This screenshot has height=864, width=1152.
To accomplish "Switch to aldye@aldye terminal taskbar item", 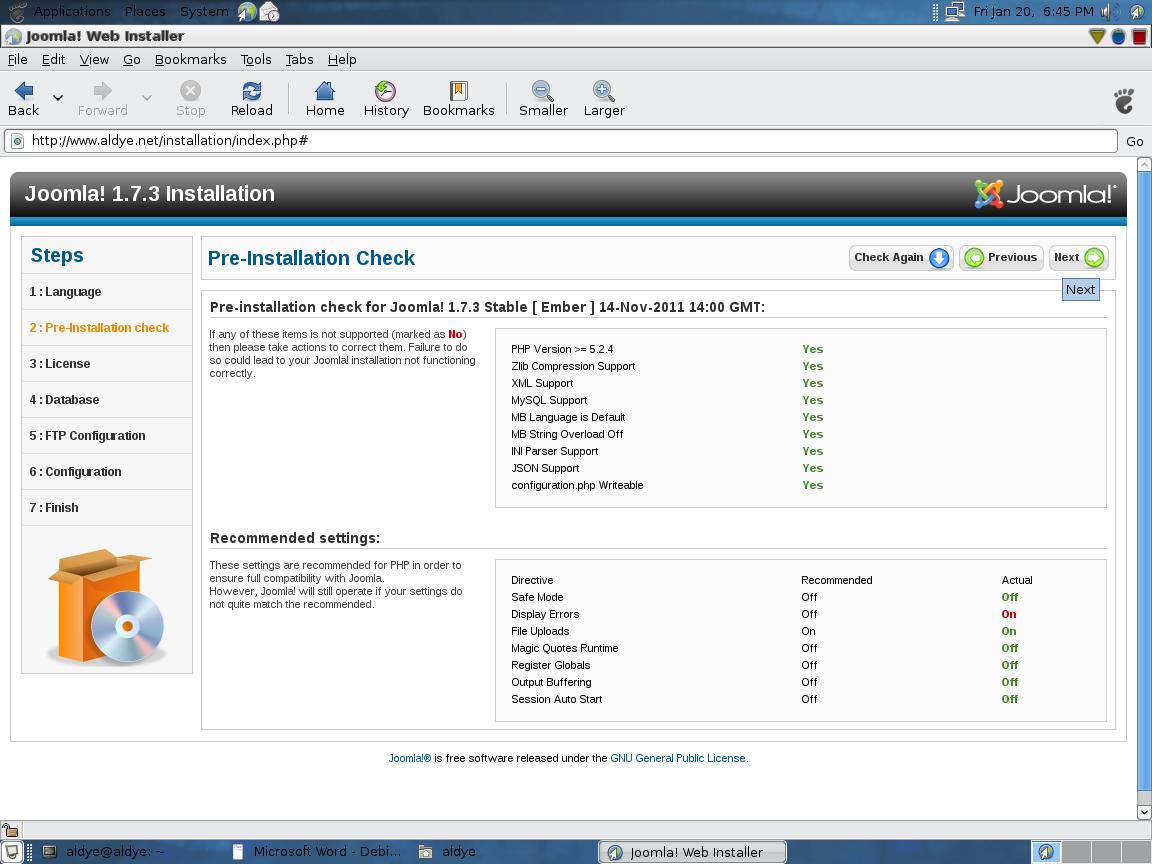I will tap(103, 852).
